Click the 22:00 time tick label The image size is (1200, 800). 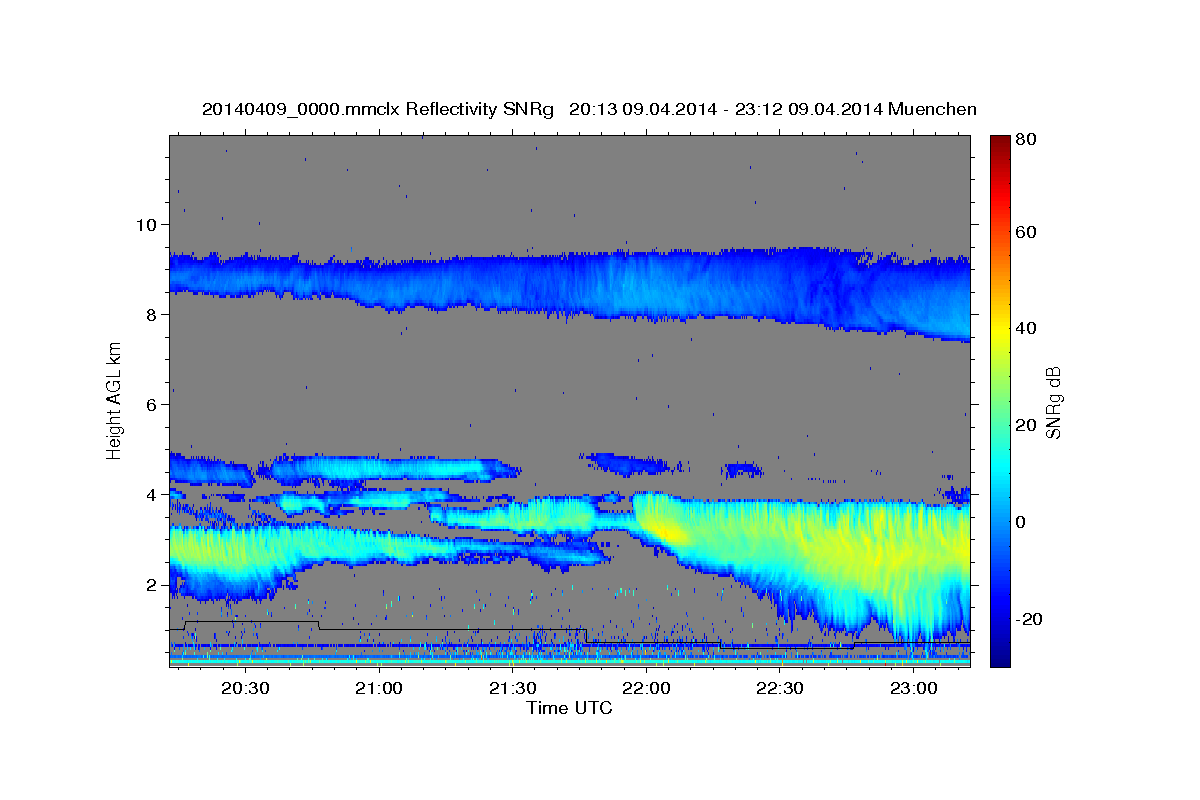click(646, 689)
